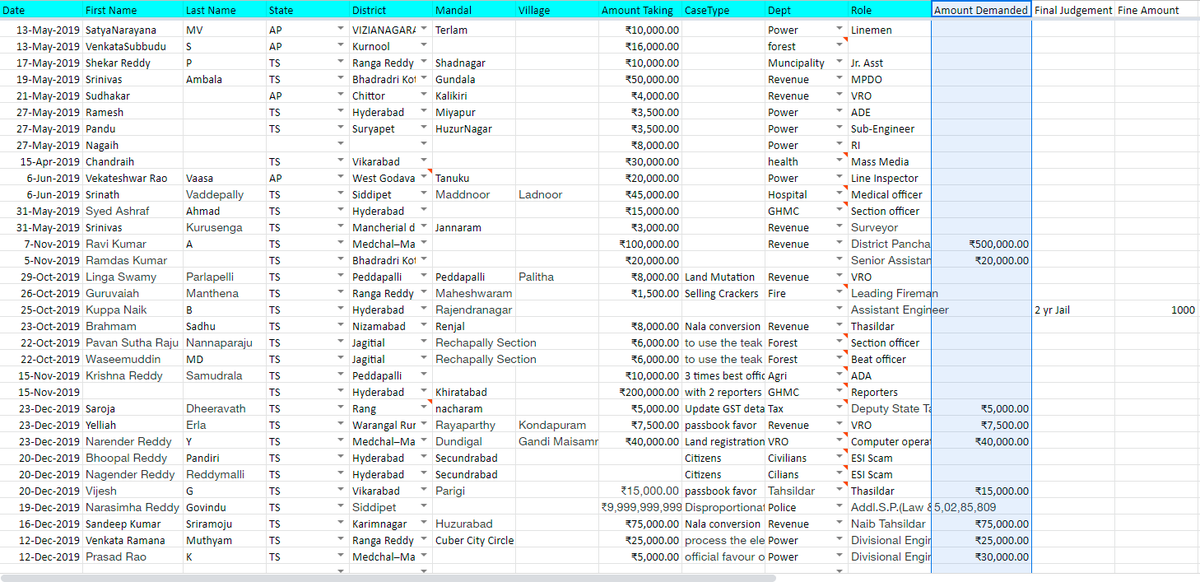Click the 'Naib Tahsildar' role cell
The image size is (1200, 582).
click(889, 524)
